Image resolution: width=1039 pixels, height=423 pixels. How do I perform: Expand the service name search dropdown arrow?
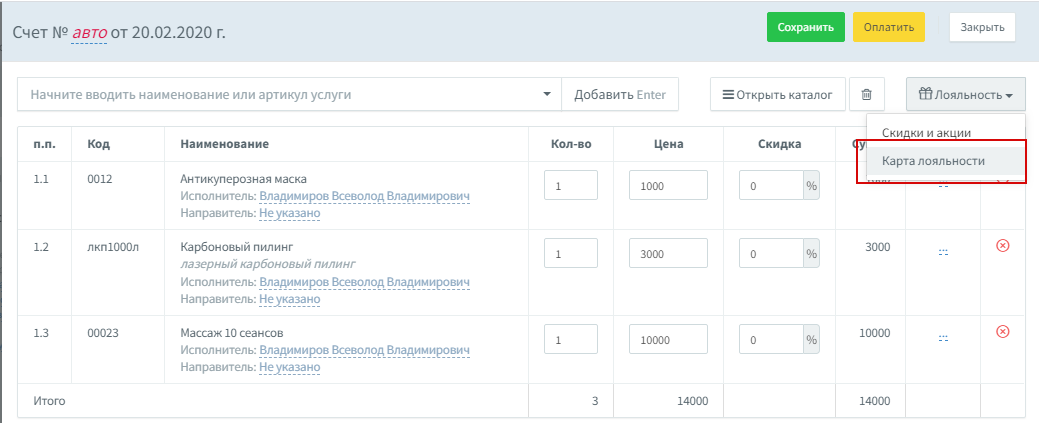tap(547, 94)
